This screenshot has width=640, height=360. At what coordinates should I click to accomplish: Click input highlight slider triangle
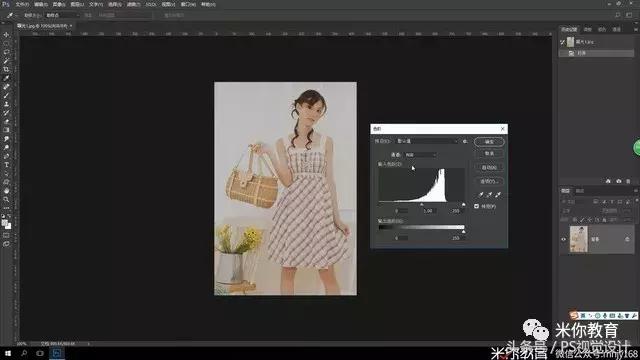463,204
